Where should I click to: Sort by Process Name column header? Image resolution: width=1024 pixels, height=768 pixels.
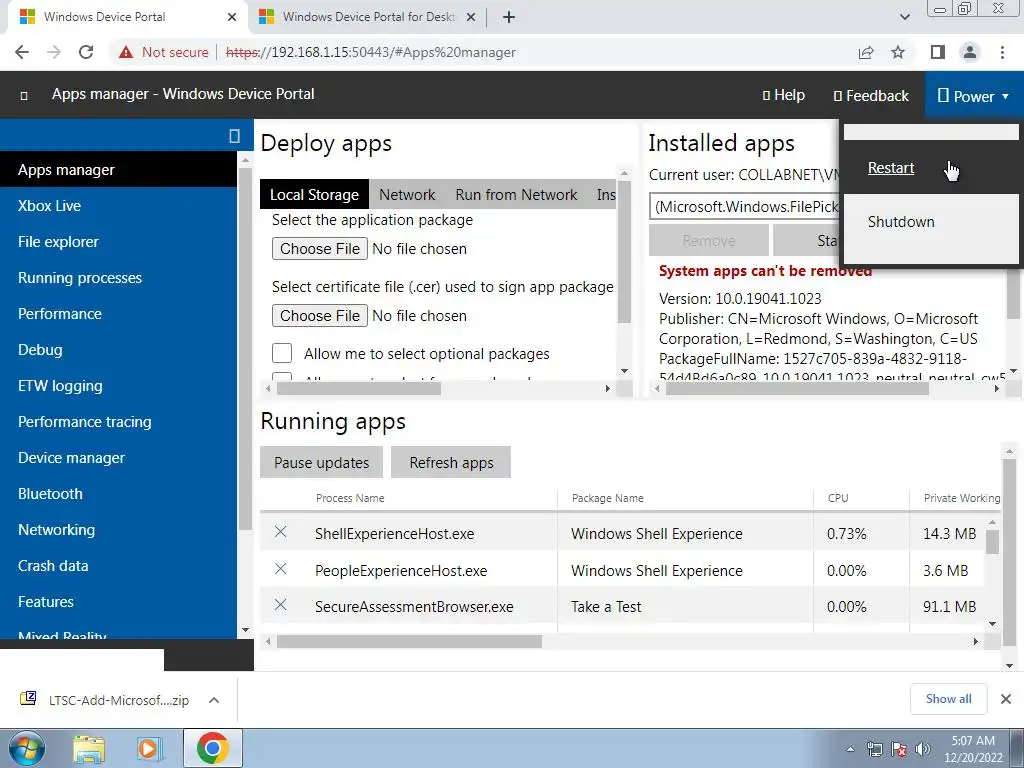tap(350, 498)
